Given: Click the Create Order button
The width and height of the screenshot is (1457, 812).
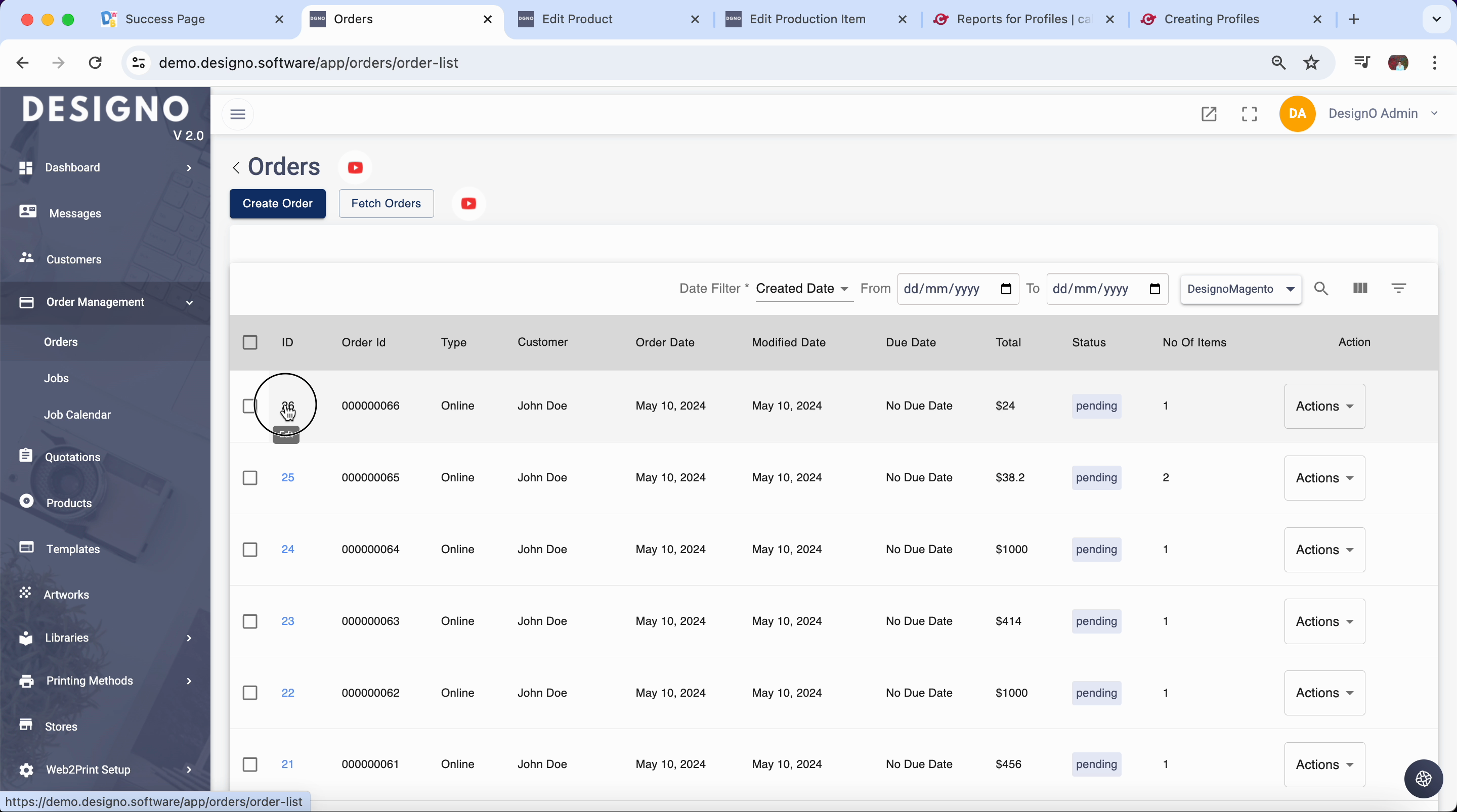Looking at the screenshot, I should [x=277, y=204].
